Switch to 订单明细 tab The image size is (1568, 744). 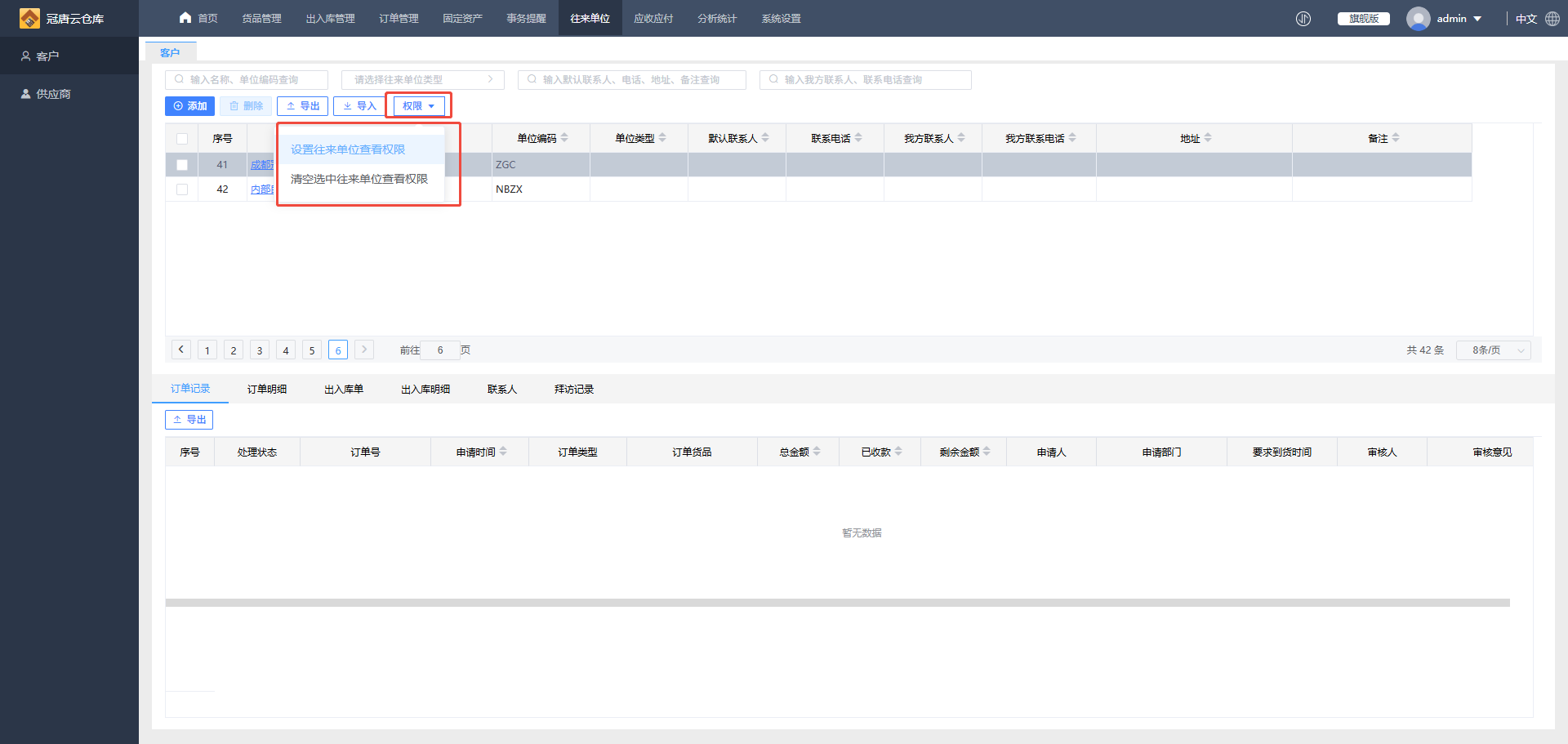pyautogui.click(x=267, y=390)
